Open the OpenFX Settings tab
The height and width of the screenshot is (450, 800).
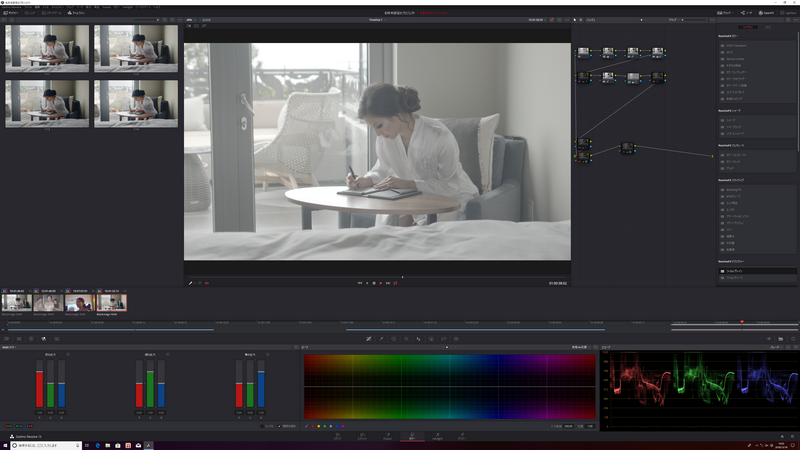click(768, 27)
